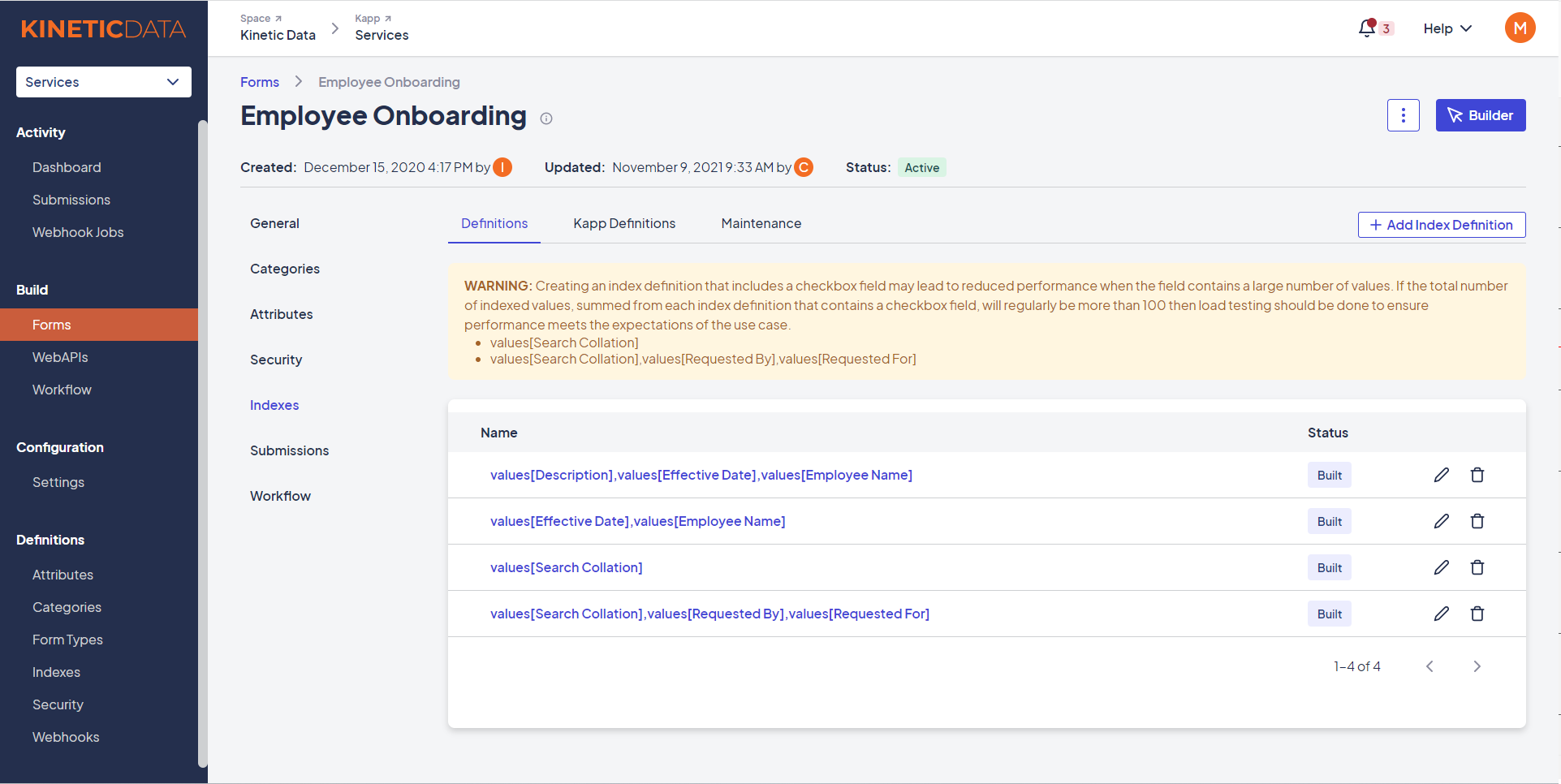Open the Security form section
1561x784 pixels.
(x=276, y=360)
